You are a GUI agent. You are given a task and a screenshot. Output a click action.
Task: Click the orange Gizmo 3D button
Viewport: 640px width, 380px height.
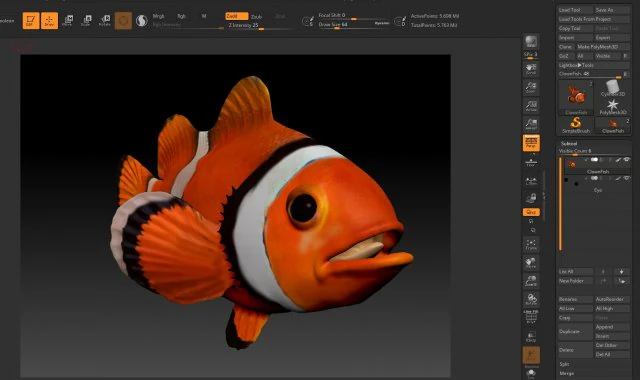coord(123,20)
